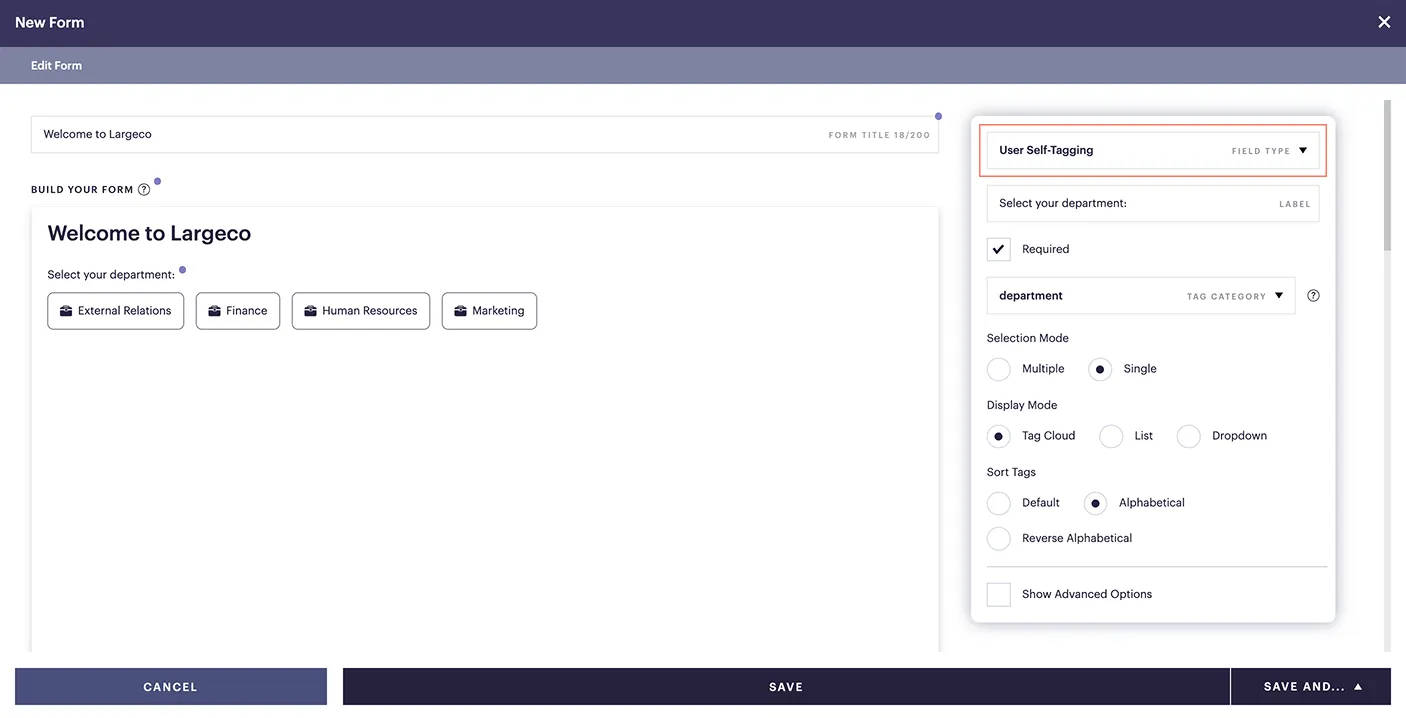
Task: Select the Human Resources tag
Action: pyautogui.click(x=361, y=311)
